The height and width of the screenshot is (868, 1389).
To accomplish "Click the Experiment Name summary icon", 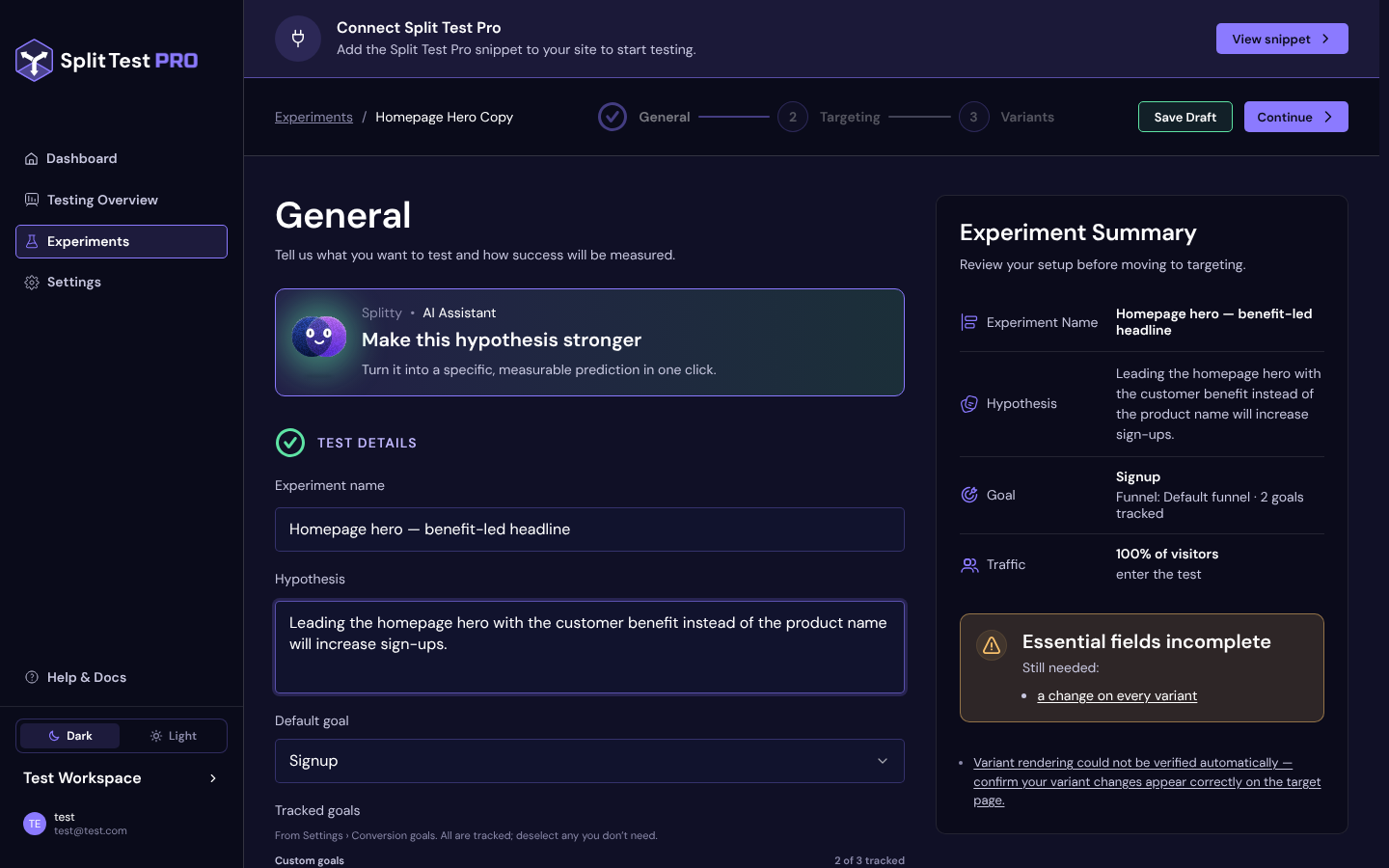I will 969,322.
